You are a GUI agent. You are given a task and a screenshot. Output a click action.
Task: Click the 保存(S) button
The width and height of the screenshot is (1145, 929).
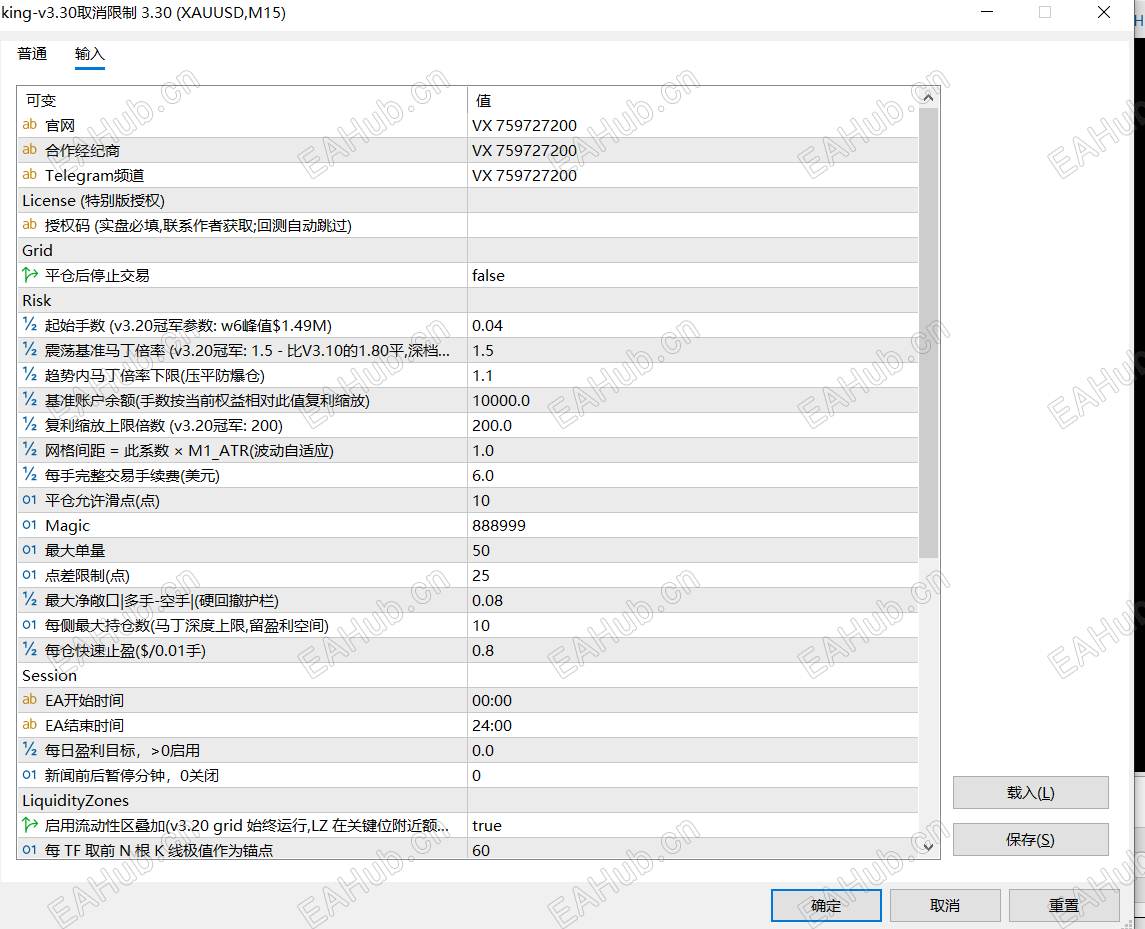click(x=1030, y=839)
